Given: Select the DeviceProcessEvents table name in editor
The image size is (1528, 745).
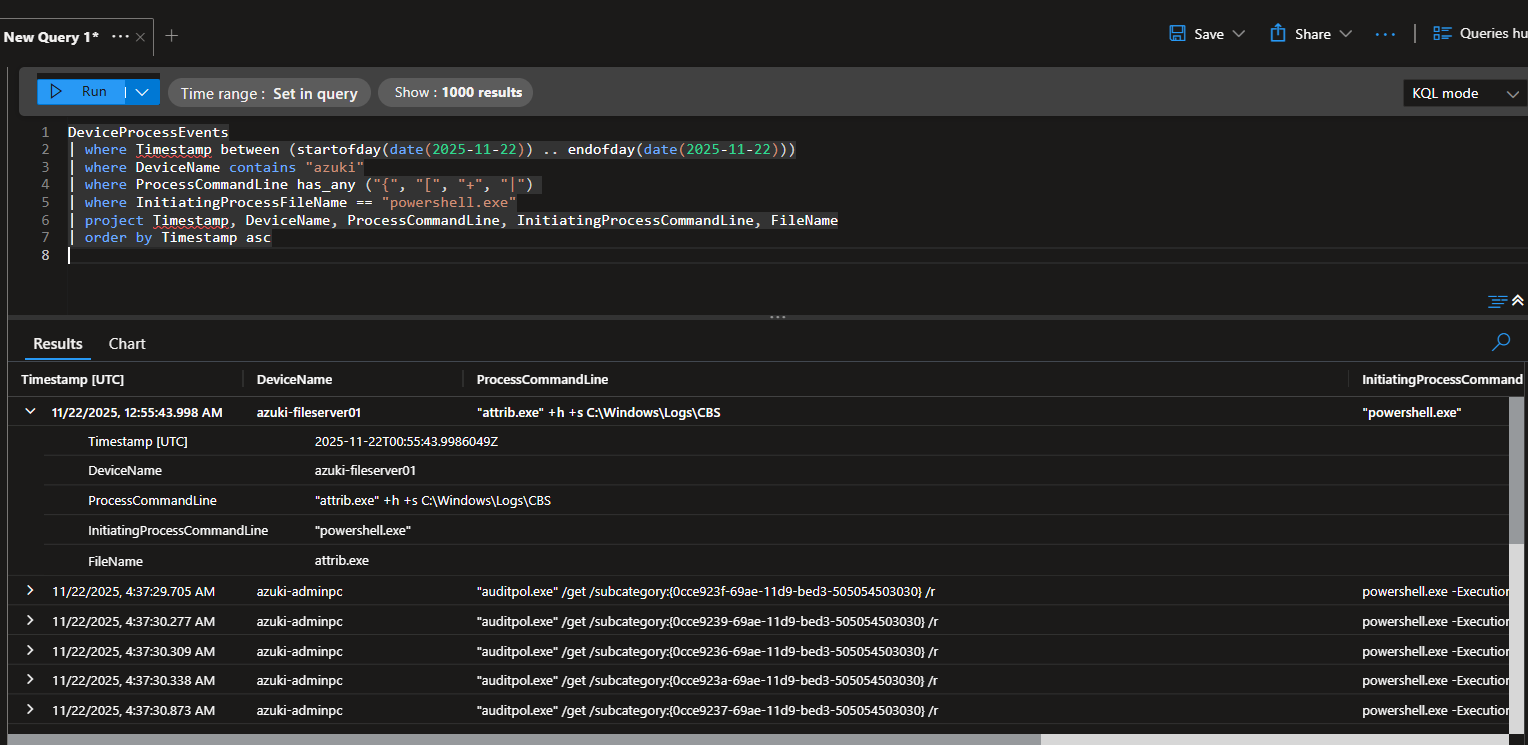Looking at the screenshot, I should click(x=148, y=132).
